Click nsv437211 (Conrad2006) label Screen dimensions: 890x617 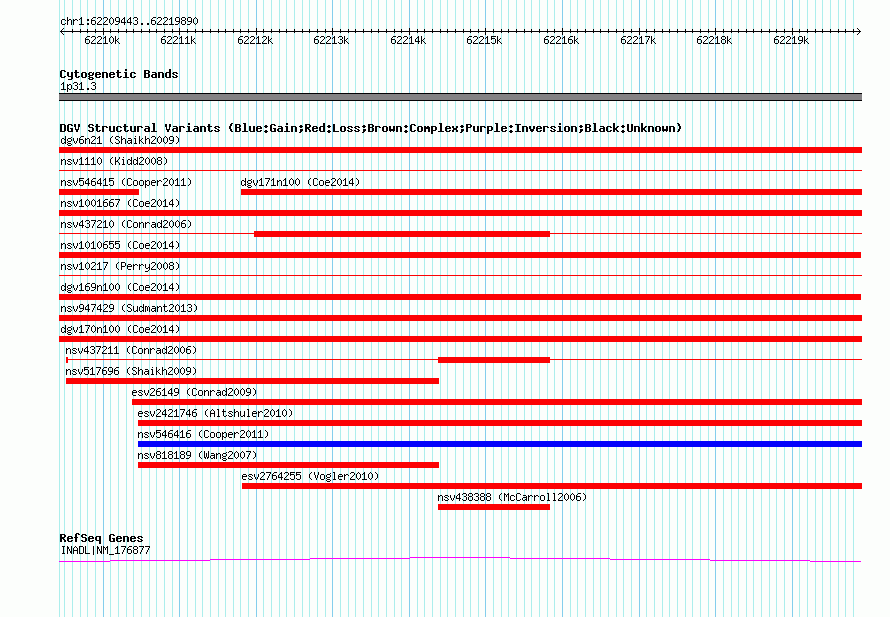pos(131,350)
